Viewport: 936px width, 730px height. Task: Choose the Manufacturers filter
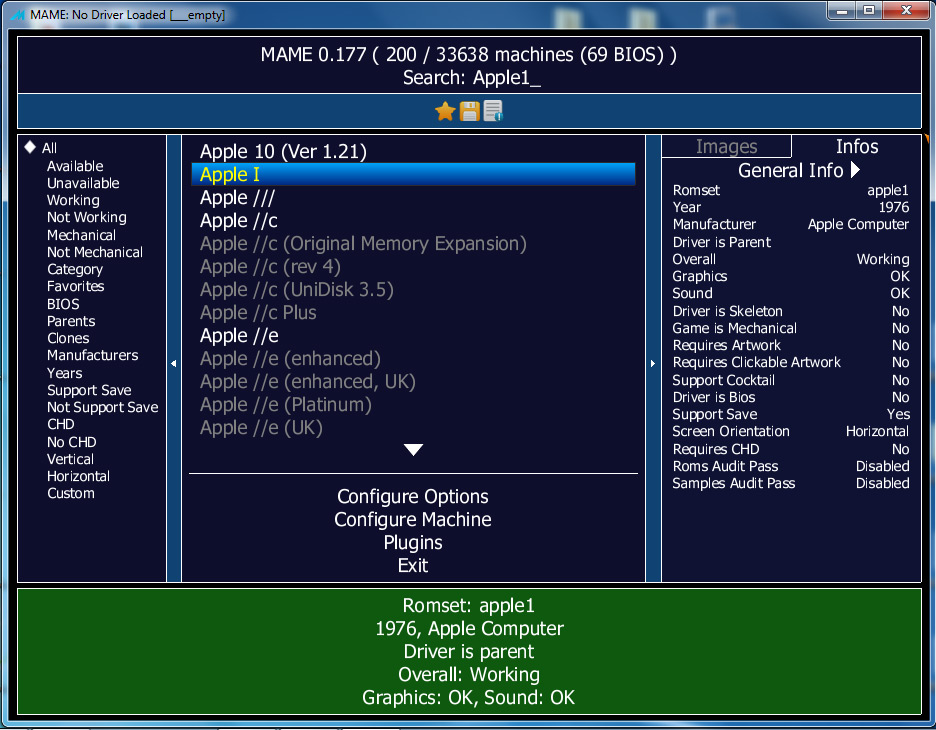[93, 355]
